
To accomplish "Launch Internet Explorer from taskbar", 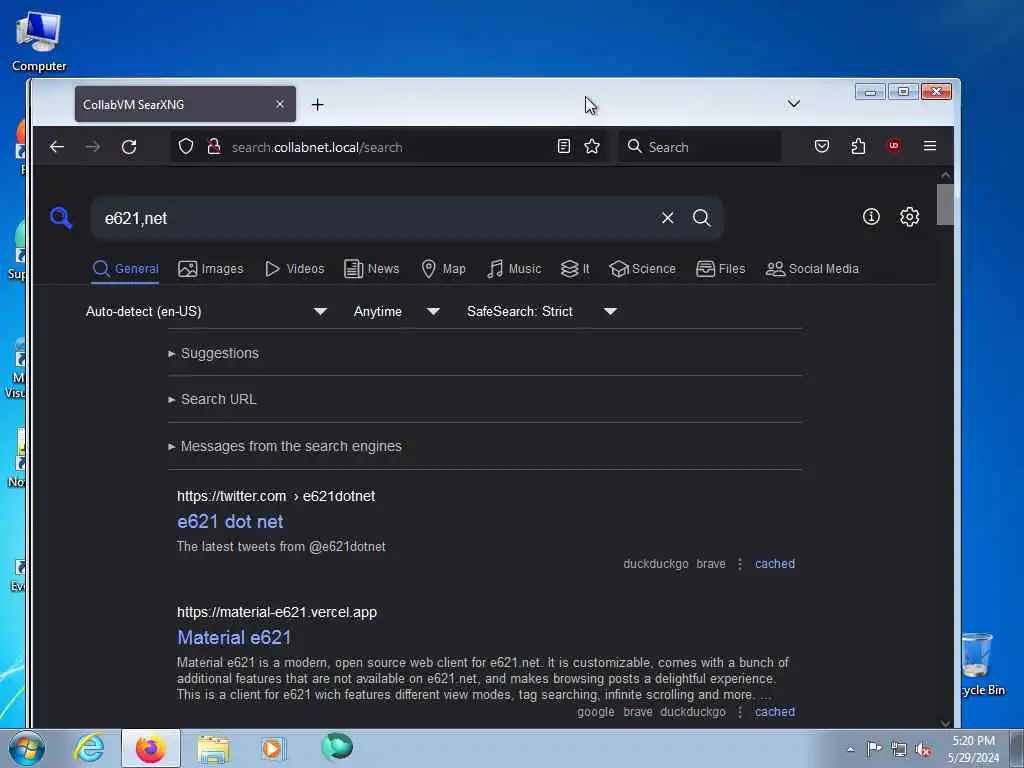I will (89, 748).
